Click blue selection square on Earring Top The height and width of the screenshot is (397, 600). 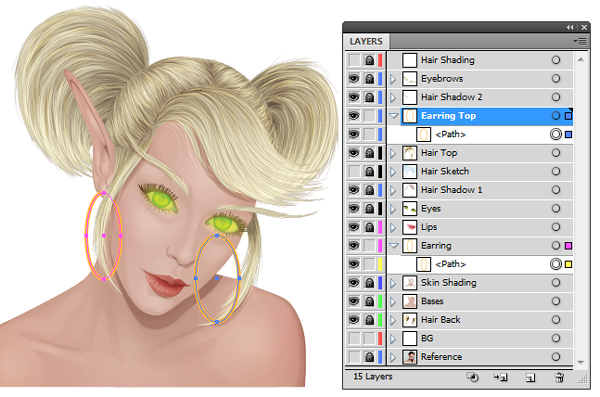[x=569, y=116]
